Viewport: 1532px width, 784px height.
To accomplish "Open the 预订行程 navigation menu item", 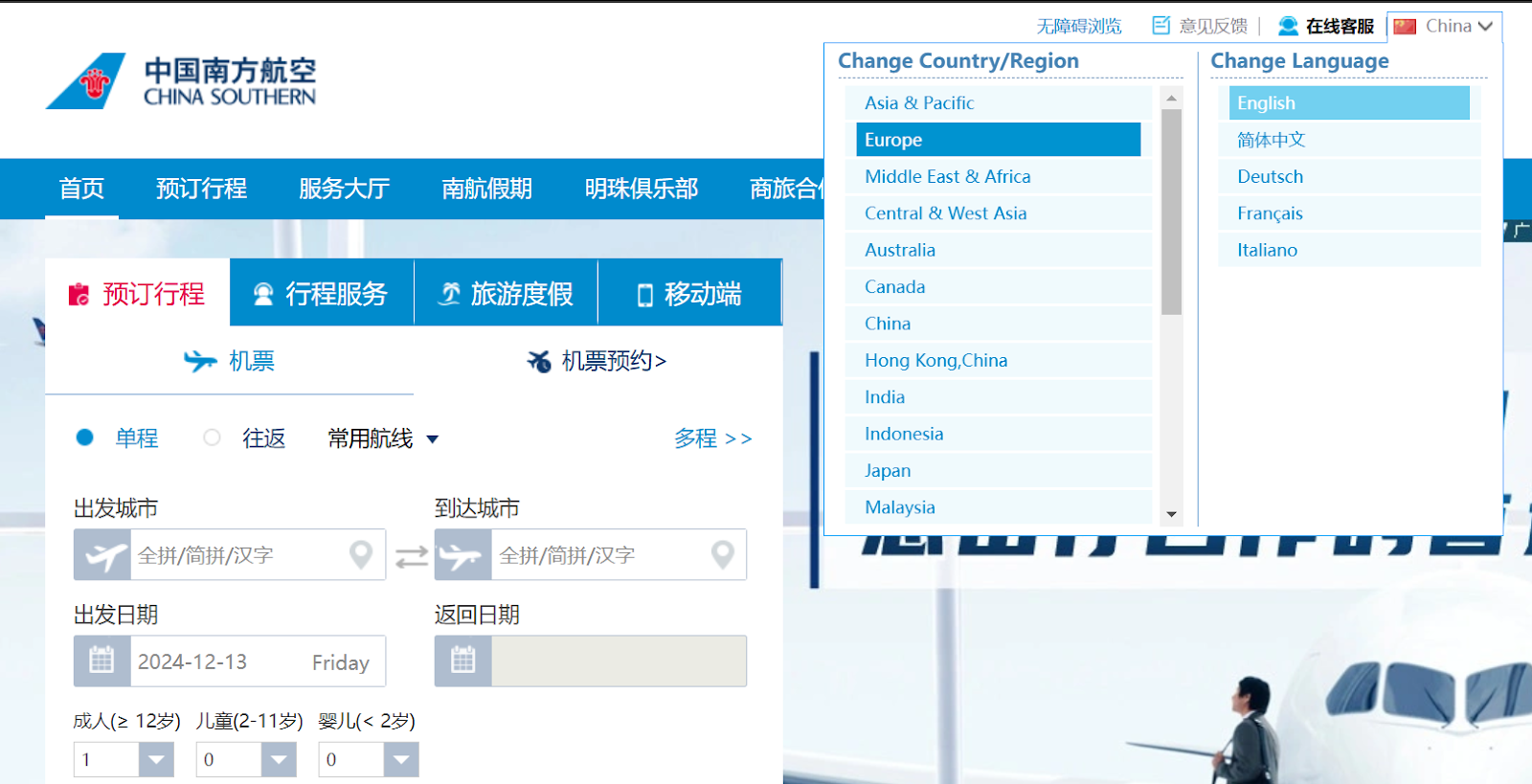I will pyautogui.click(x=201, y=189).
